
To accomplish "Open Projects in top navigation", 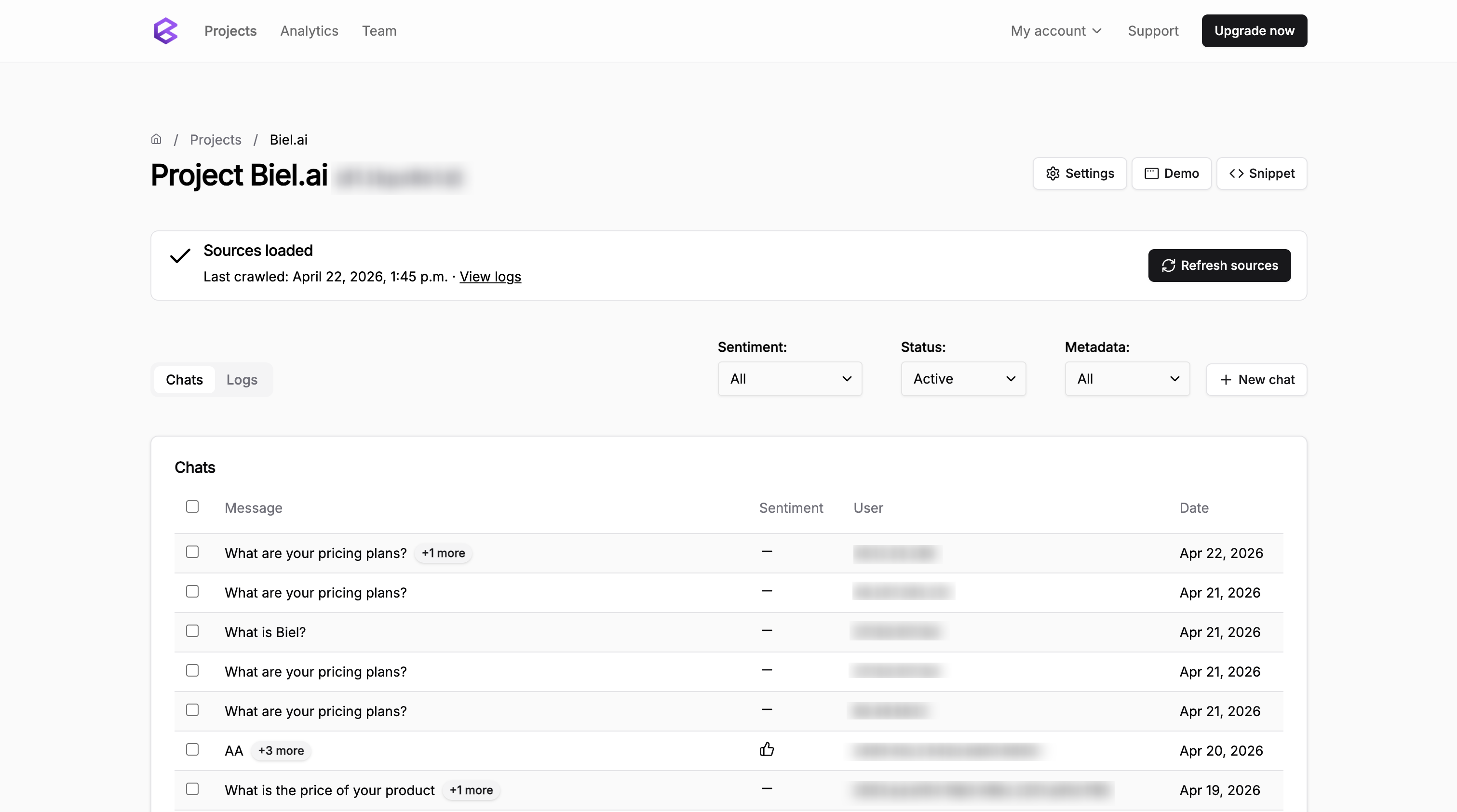I will pos(230,30).
